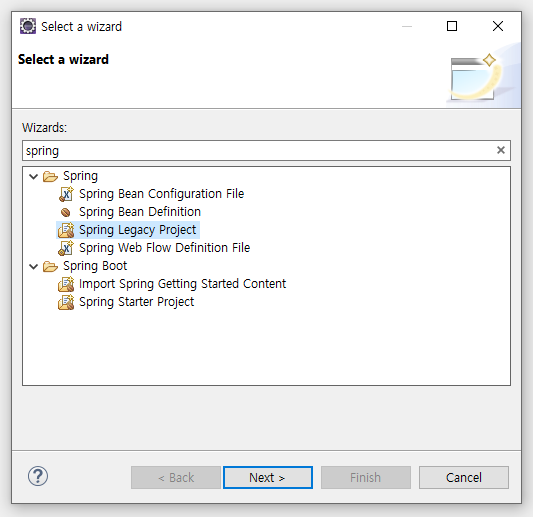Click the Spring folder icon

point(50,176)
